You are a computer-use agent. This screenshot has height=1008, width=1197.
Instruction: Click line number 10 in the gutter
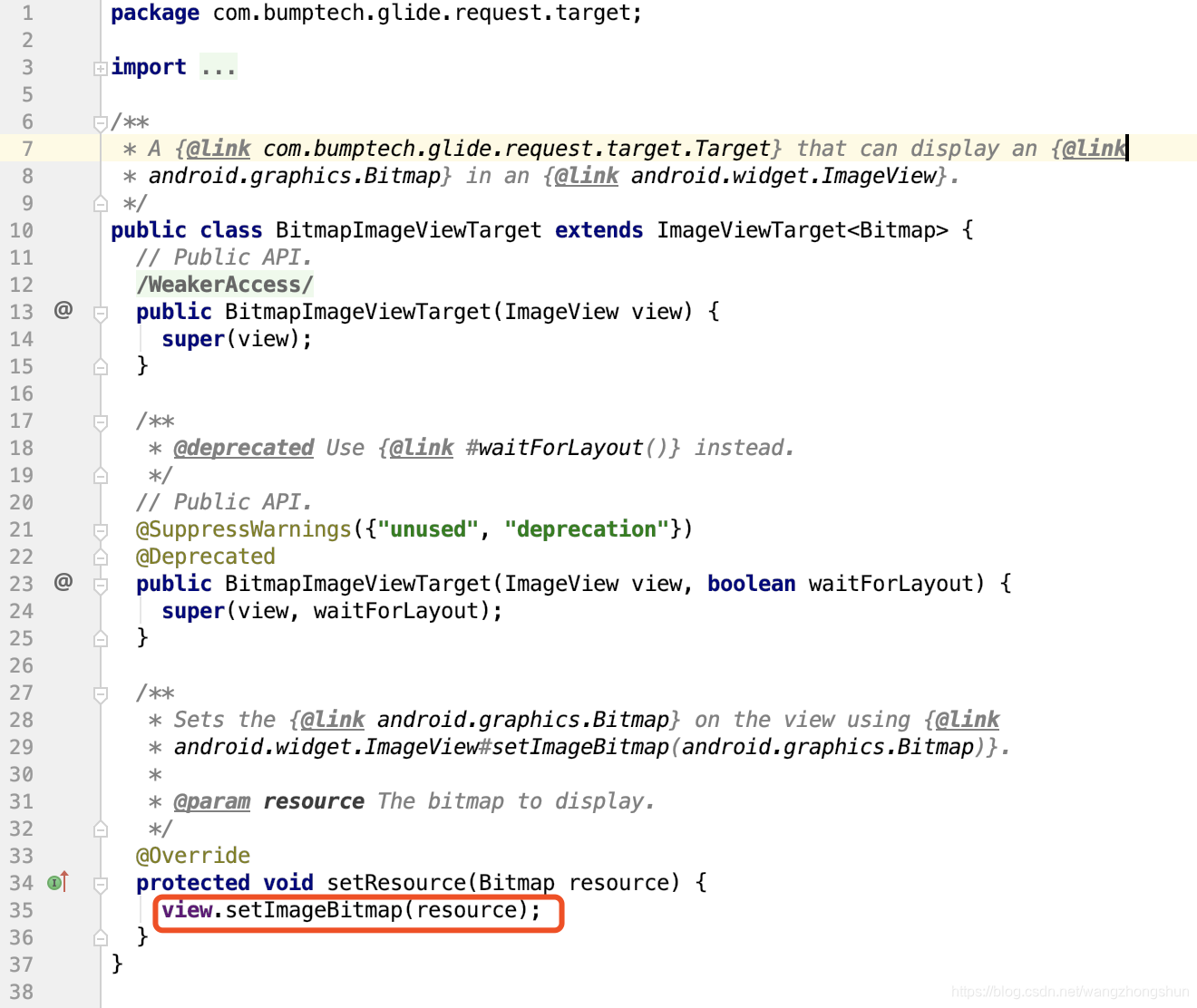pyautogui.click(x=22, y=230)
